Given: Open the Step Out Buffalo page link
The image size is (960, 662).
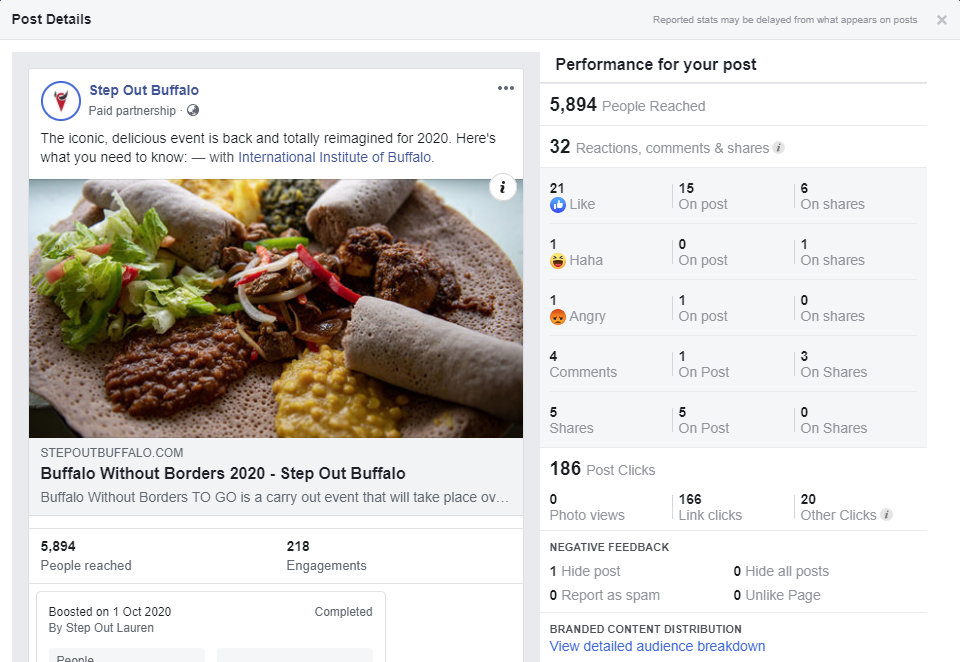Looking at the screenshot, I should pos(144,90).
